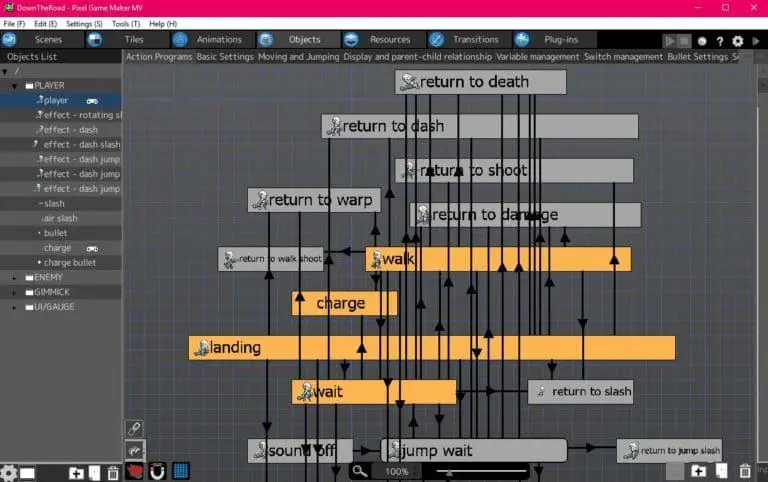Click the round record icon in toolbar
This screenshot has height=482, width=768.
(702, 42)
